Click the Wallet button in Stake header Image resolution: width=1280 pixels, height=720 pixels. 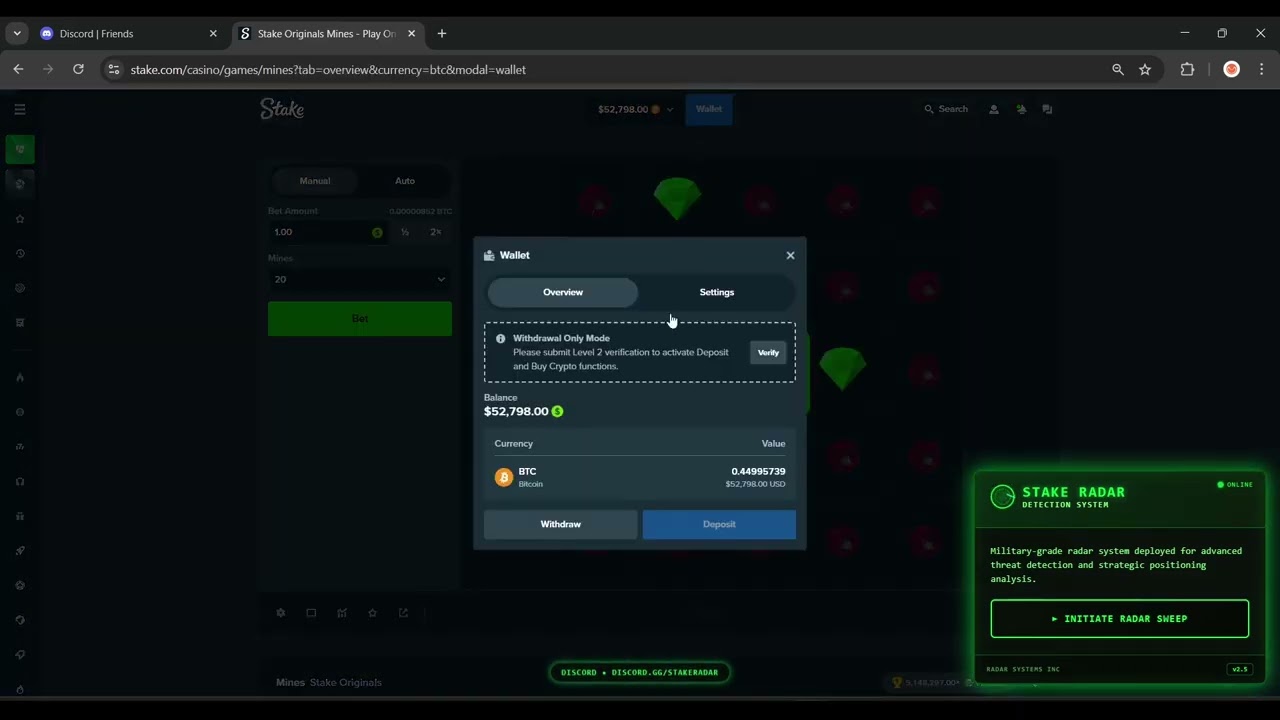[709, 109]
